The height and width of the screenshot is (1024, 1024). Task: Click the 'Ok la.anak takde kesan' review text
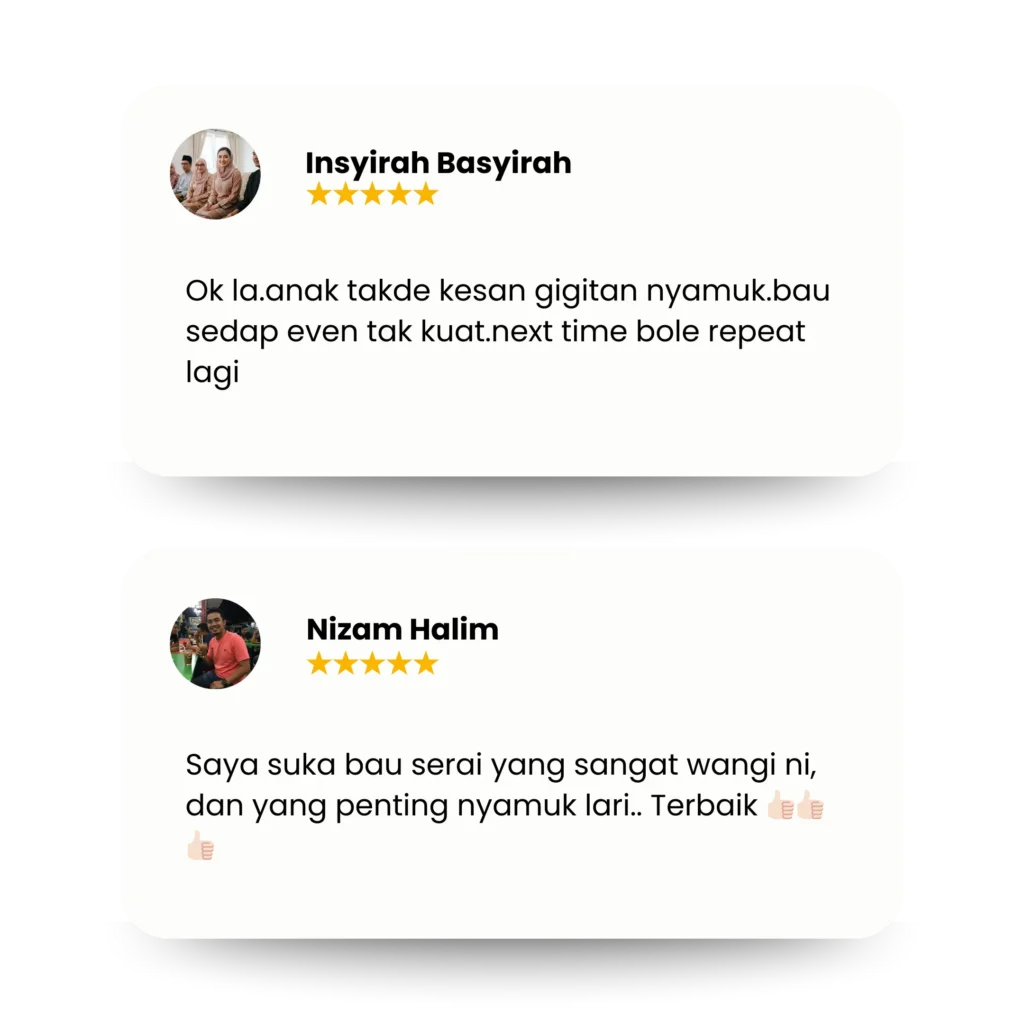tap(507, 331)
